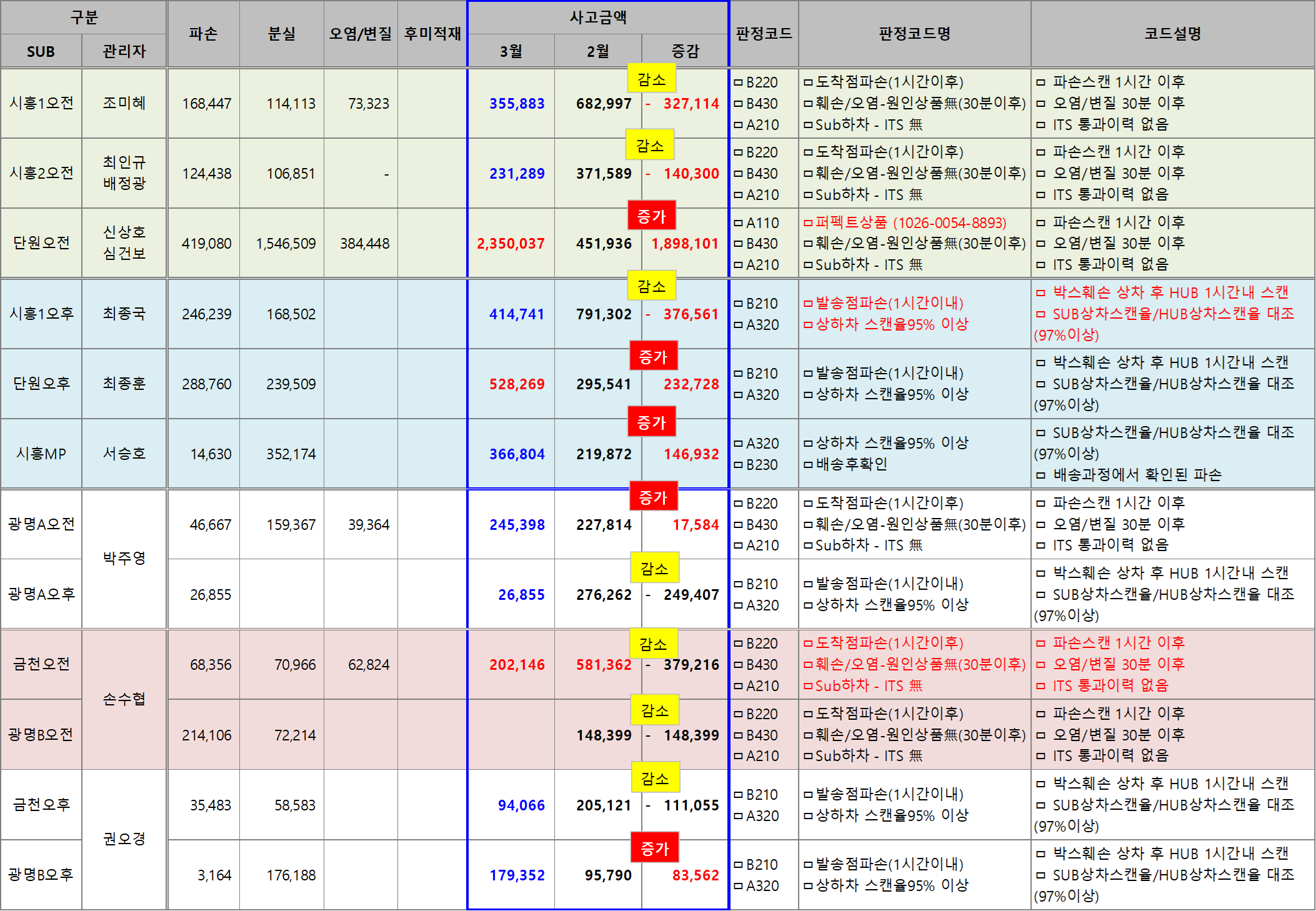This screenshot has width=1316, height=911.
Task: Click the red 퍼펙트상품 (1026-0054-8893) text
Action: pos(910,223)
